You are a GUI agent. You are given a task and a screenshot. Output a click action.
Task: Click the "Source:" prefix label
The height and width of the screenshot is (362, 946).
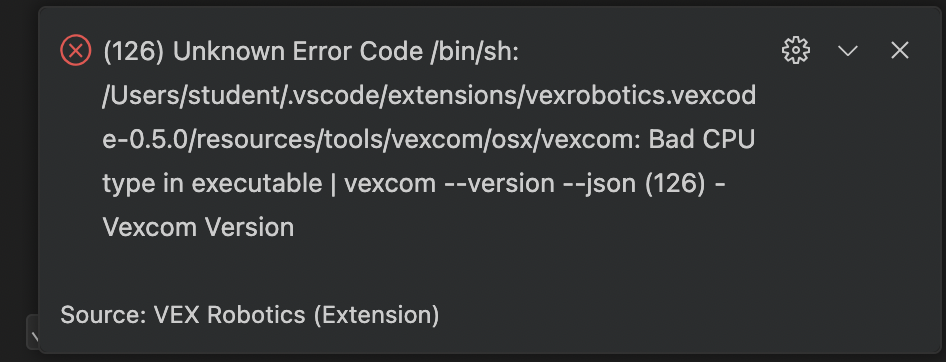click(x=104, y=315)
